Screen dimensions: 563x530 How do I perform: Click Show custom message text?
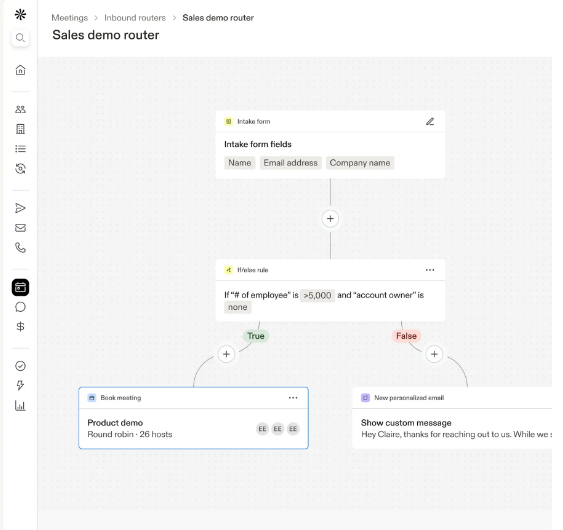tap(406, 423)
